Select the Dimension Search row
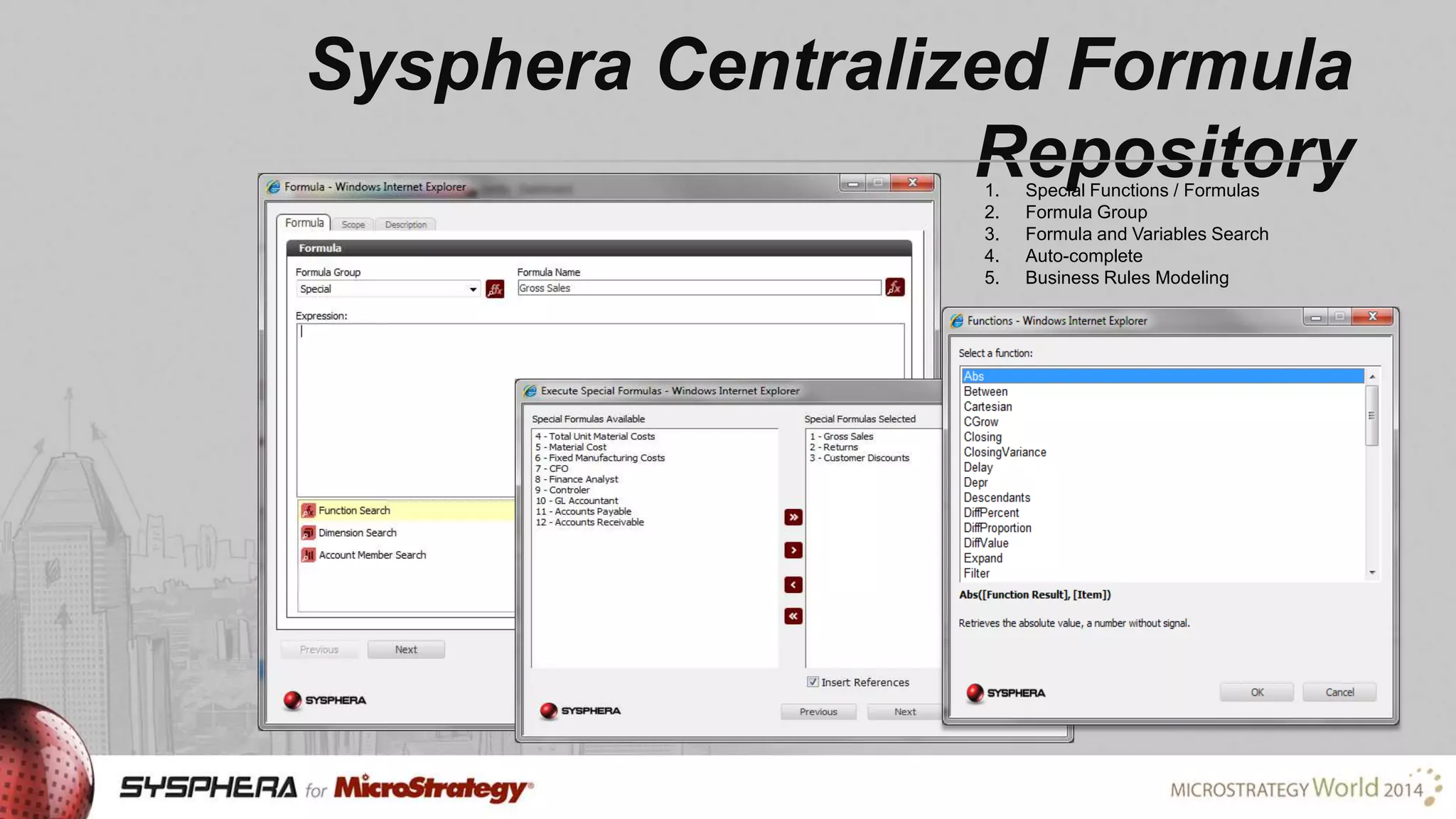The width and height of the screenshot is (1456, 819). click(406, 532)
